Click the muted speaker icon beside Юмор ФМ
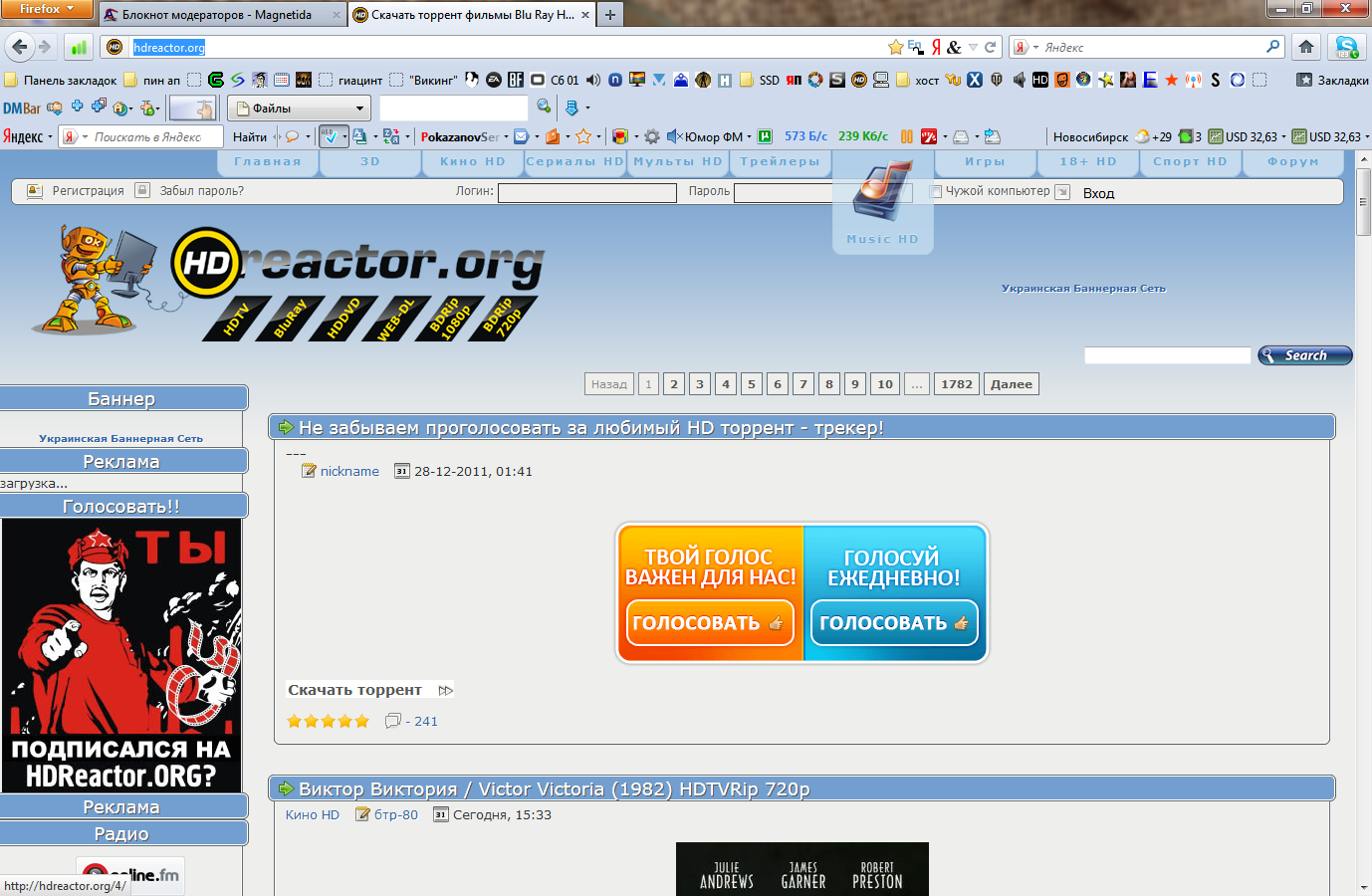 (674, 136)
